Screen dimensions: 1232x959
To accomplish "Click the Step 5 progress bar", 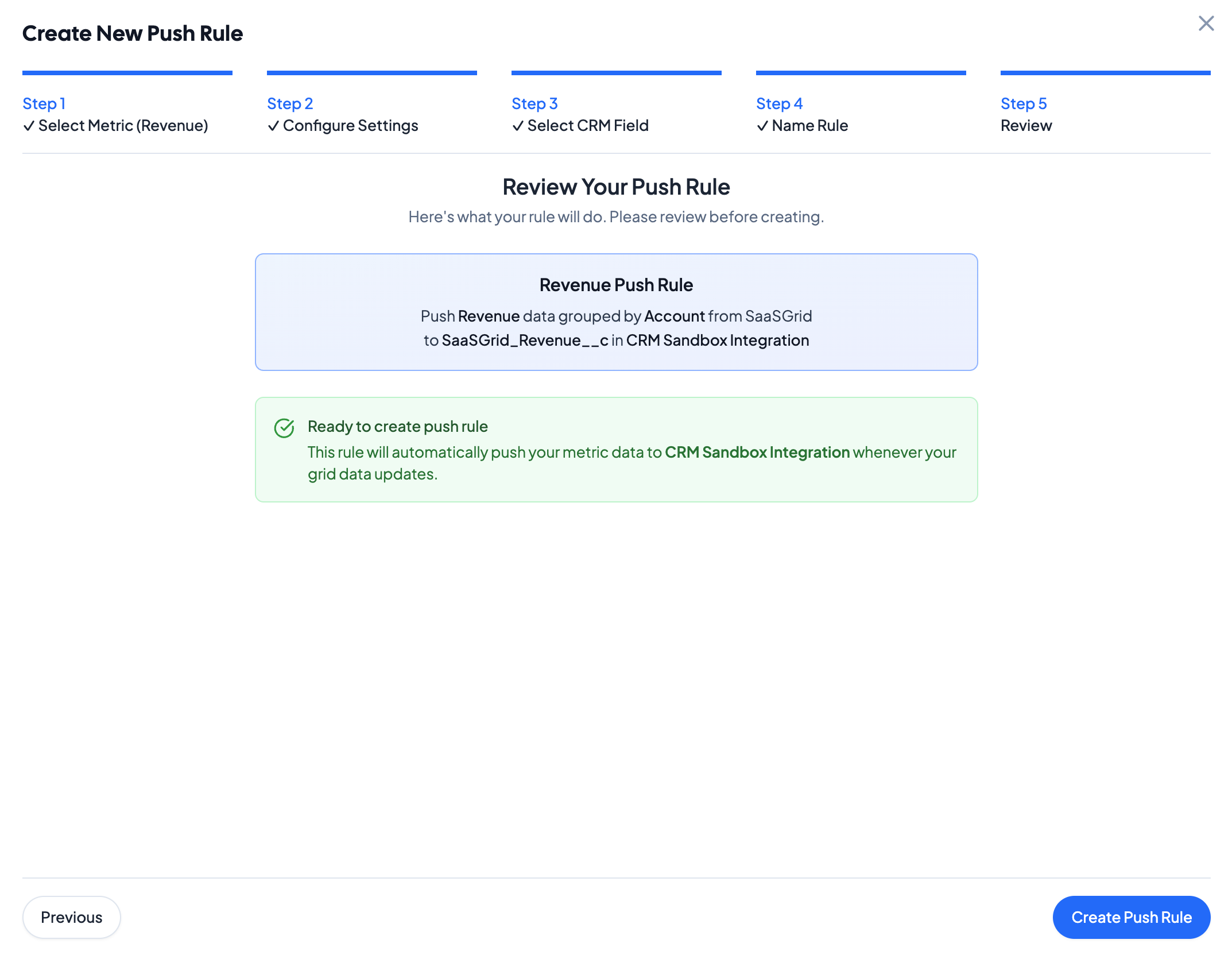I will [x=1106, y=73].
